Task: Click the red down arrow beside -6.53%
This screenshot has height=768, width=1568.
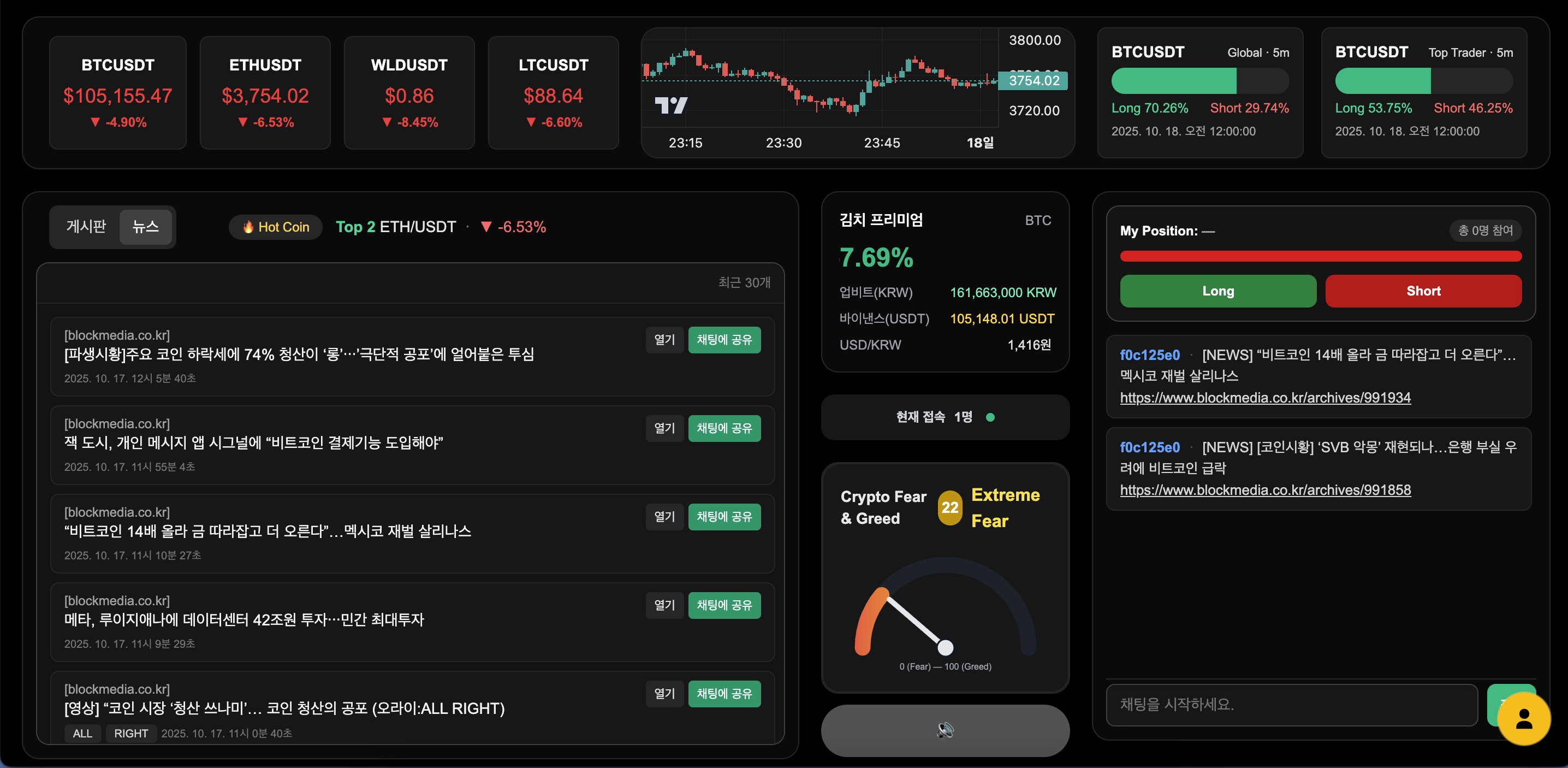Action: [486, 227]
